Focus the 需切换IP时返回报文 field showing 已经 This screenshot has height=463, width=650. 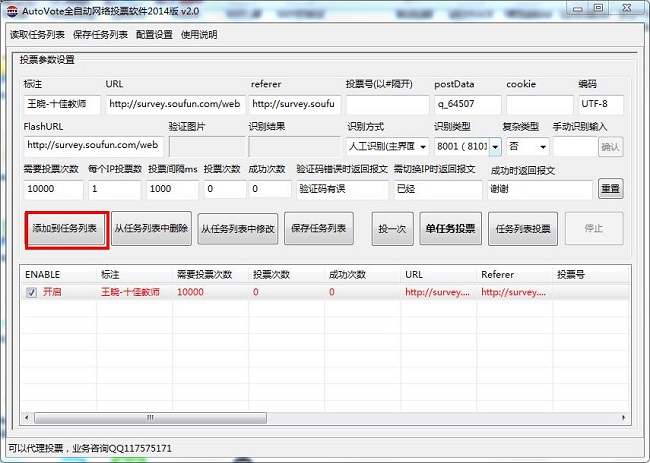[438, 189]
